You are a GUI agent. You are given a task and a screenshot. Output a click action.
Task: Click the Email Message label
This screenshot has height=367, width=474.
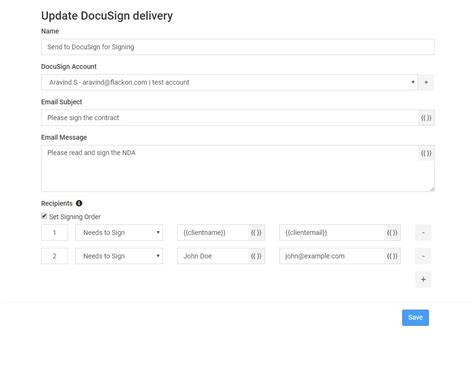[x=64, y=137]
